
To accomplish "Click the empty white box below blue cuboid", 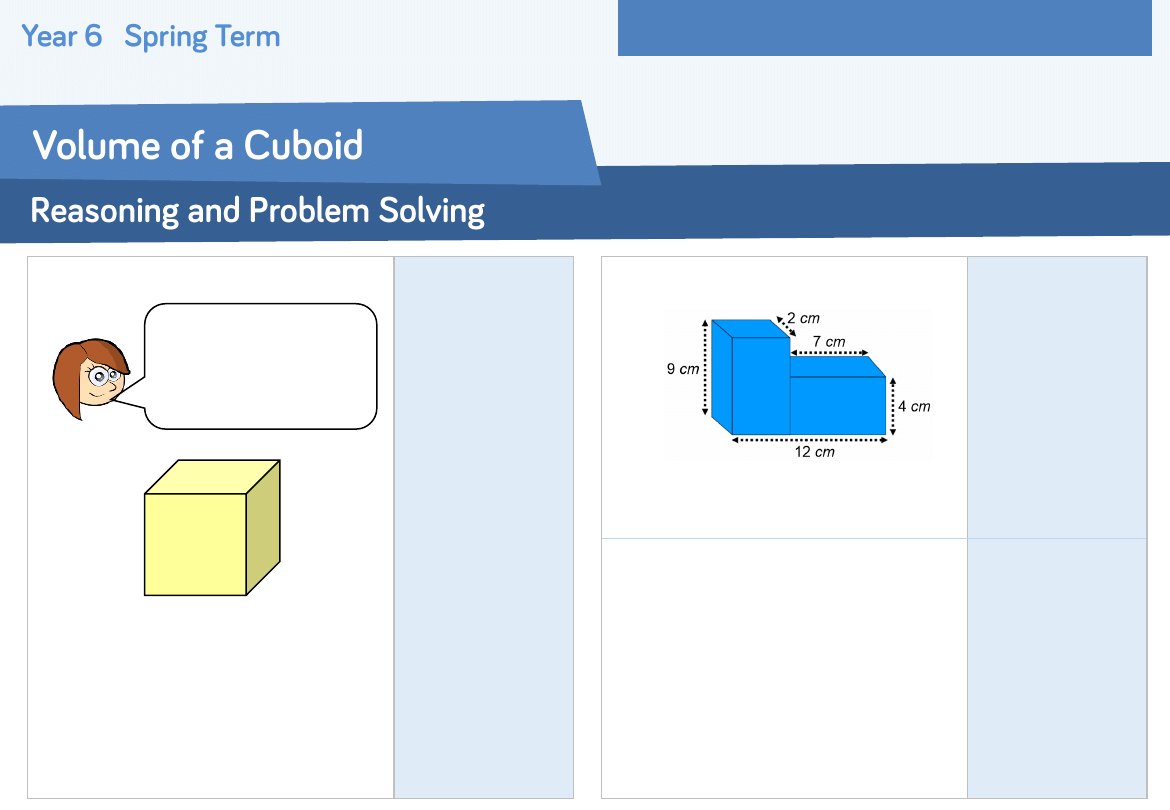I will click(784, 668).
